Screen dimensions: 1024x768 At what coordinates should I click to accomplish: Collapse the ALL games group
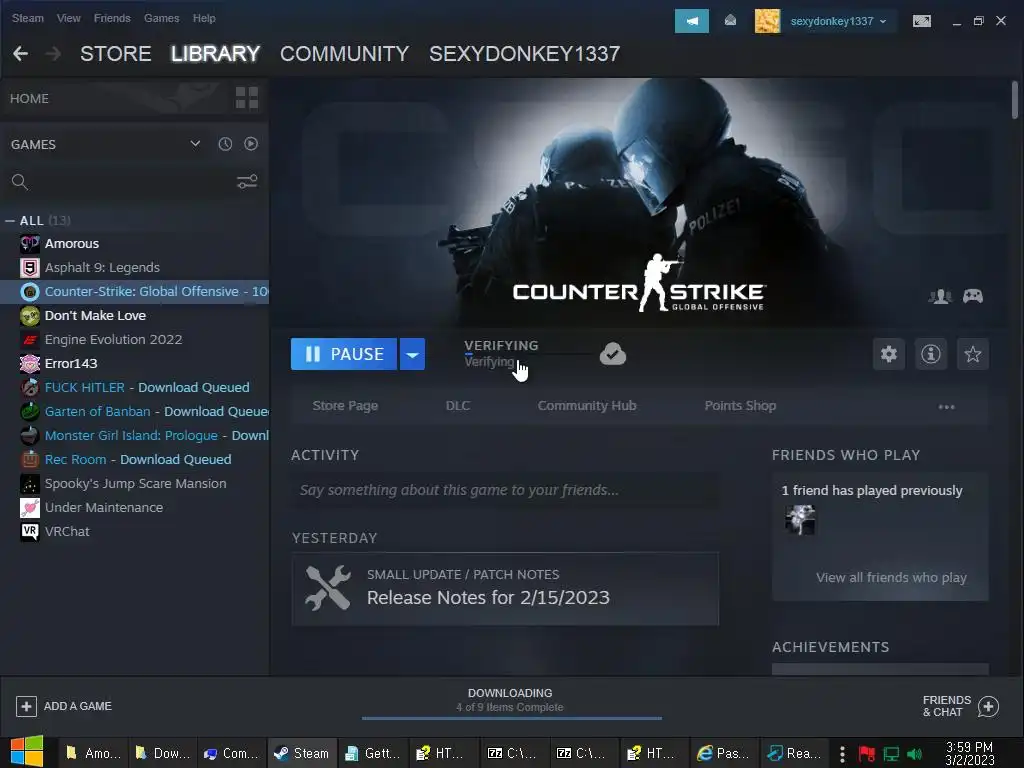(x=10, y=221)
